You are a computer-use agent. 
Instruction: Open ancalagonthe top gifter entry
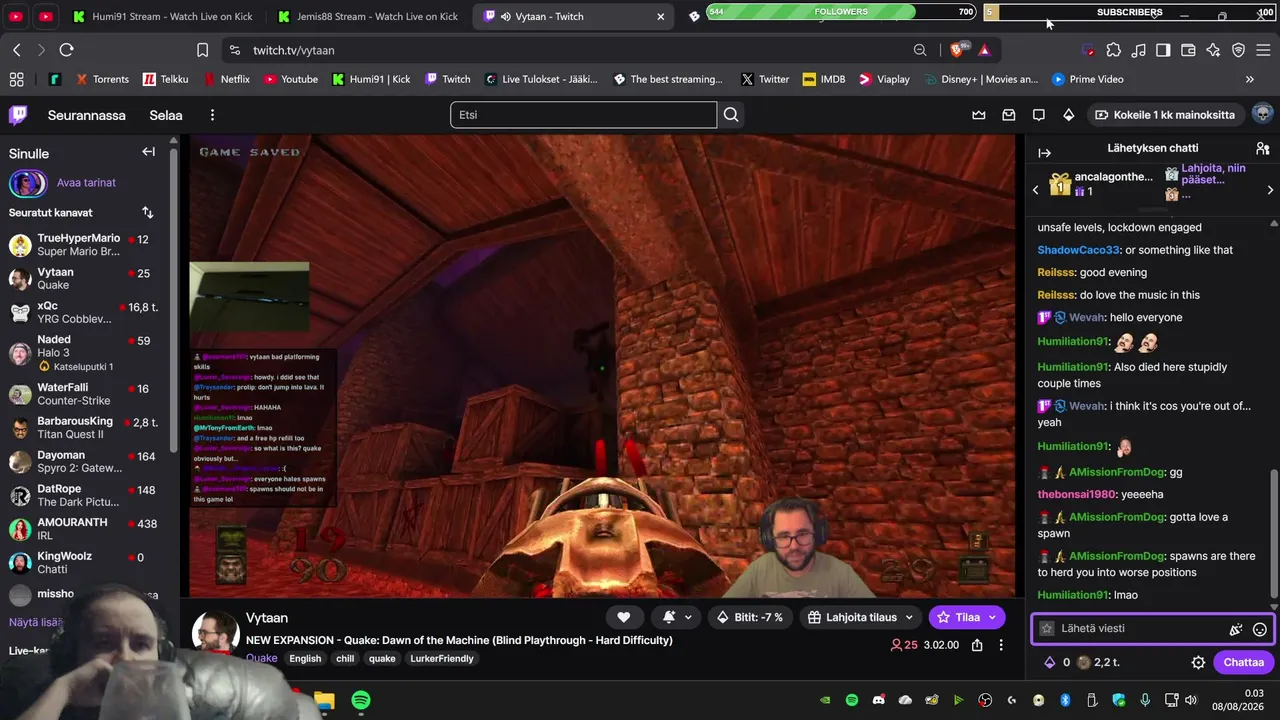[1100, 184]
